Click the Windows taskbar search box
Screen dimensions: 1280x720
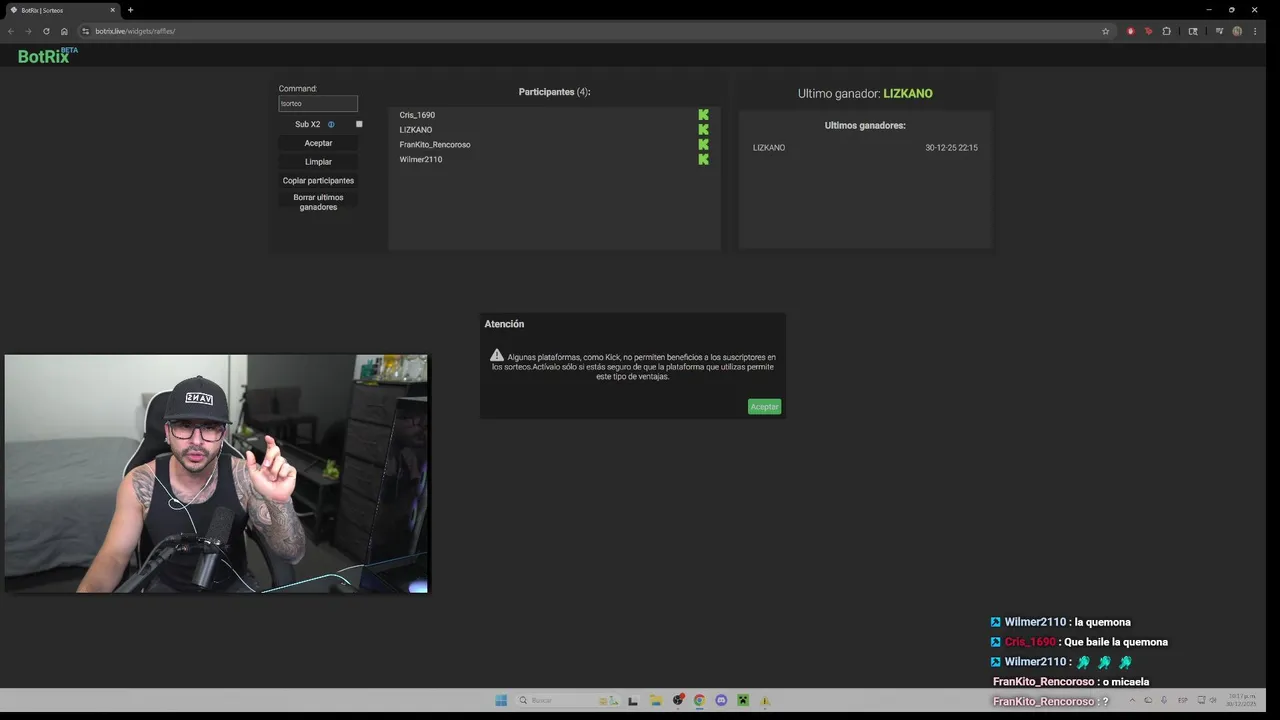(570, 700)
